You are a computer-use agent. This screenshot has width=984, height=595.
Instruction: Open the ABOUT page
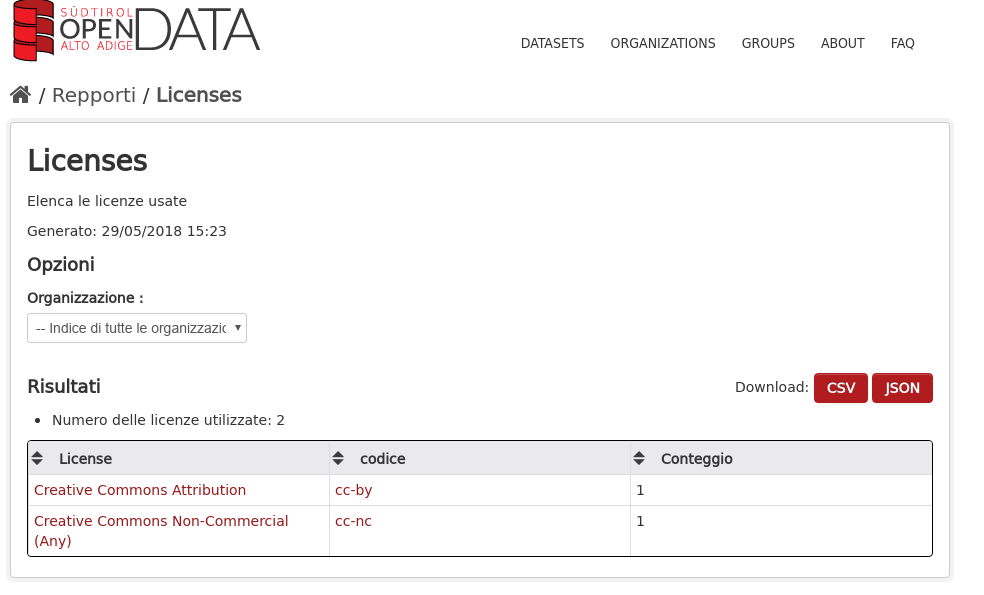coord(843,43)
